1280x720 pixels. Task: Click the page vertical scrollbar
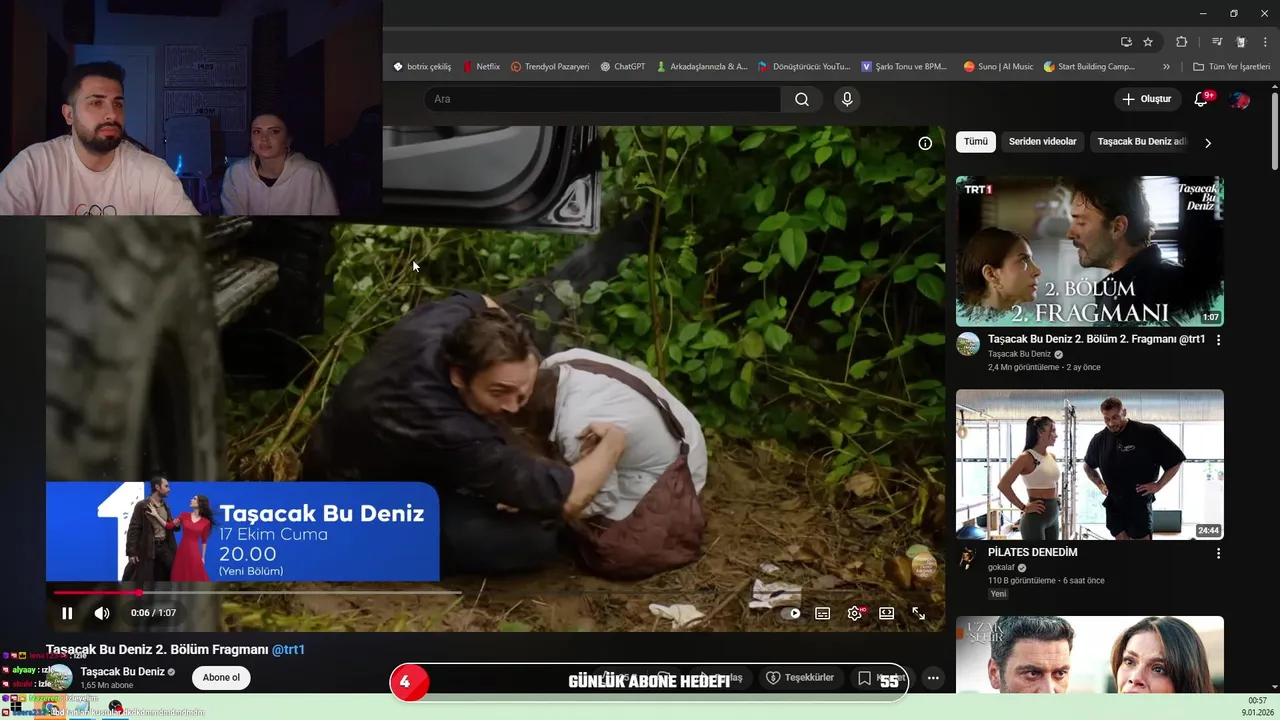1274,130
